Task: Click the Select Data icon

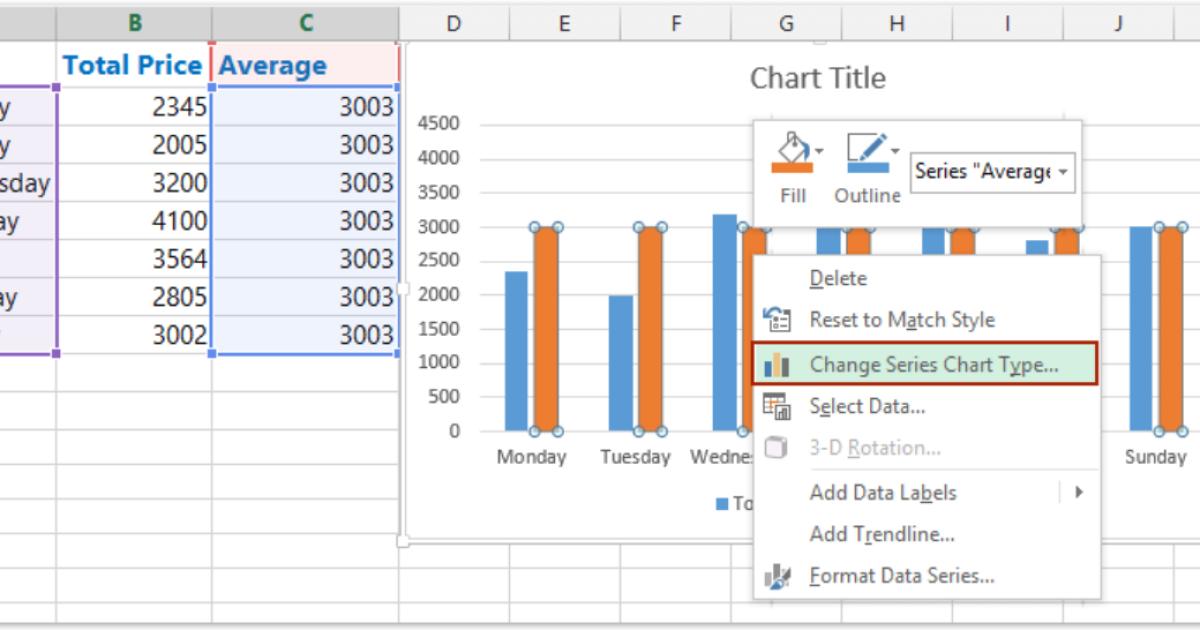Action: point(776,406)
